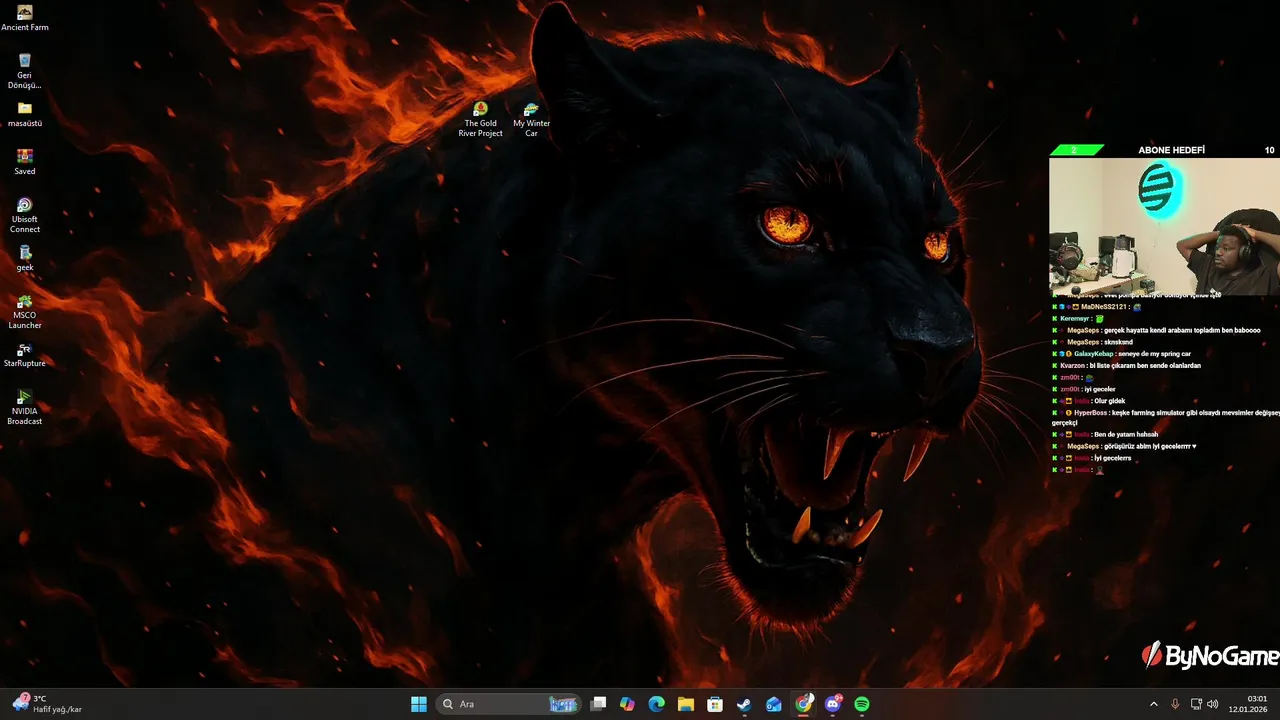1280x720 pixels.
Task: Click chat username 'HyperBoss'
Action: click(x=1091, y=413)
